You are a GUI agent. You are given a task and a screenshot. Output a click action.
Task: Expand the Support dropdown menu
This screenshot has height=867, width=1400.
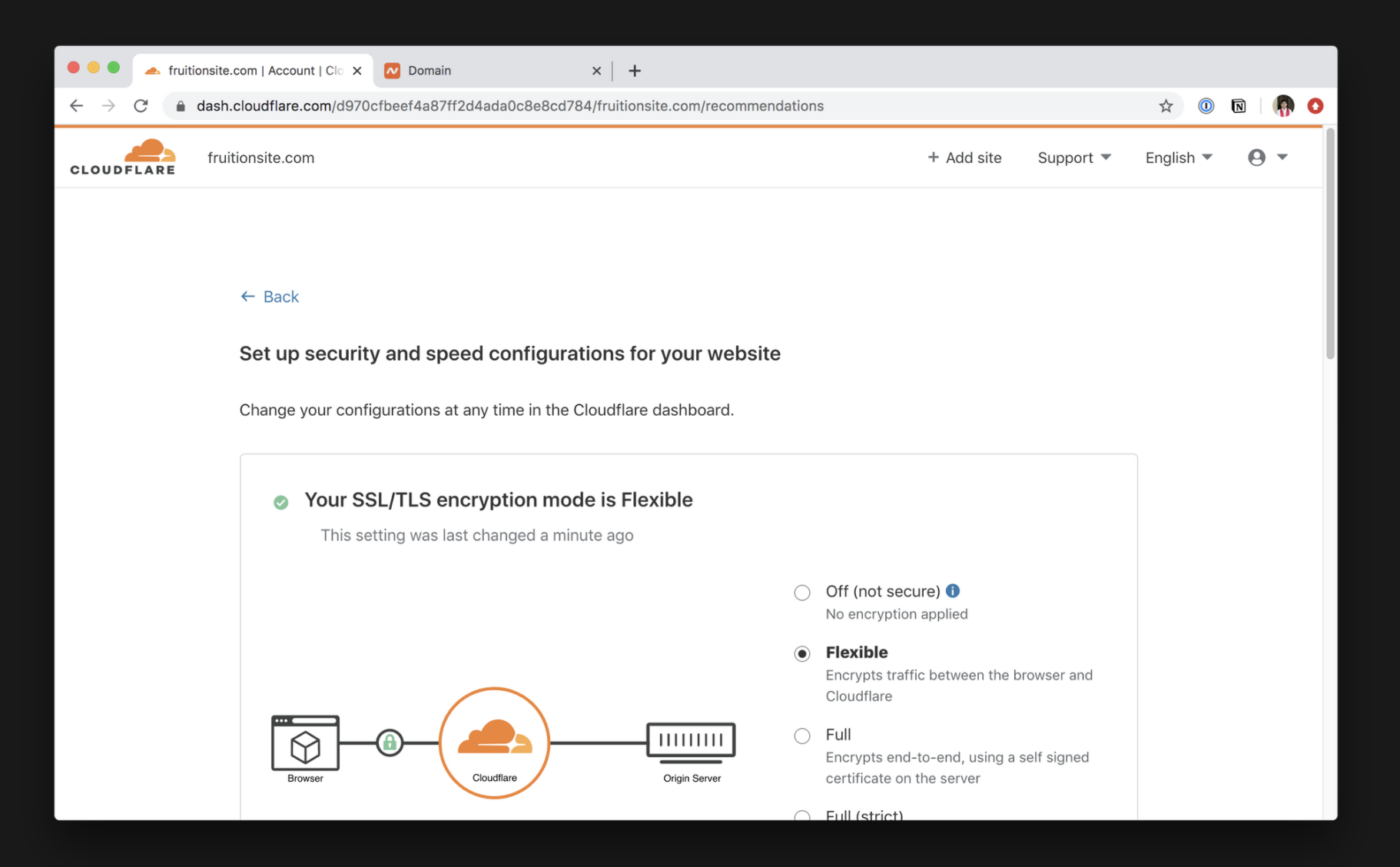tap(1073, 158)
